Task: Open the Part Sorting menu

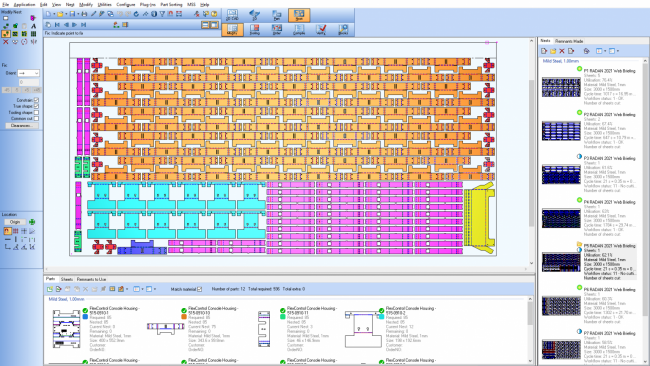Action: coord(171,4)
